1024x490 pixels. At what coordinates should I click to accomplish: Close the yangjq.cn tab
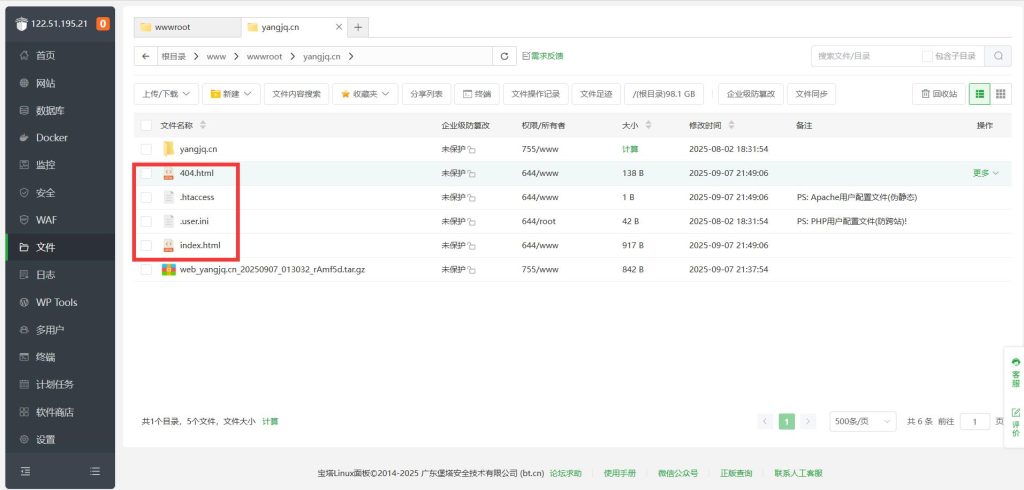point(338,27)
